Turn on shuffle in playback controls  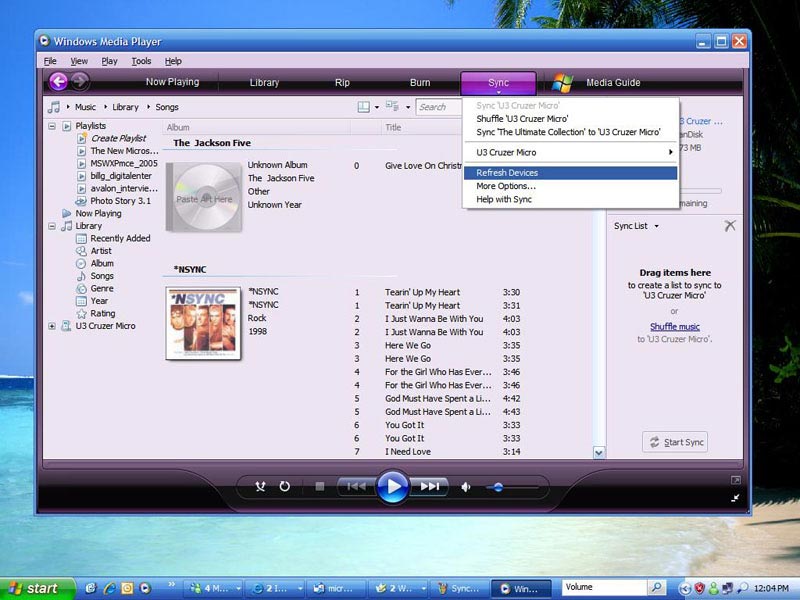(x=260, y=487)
